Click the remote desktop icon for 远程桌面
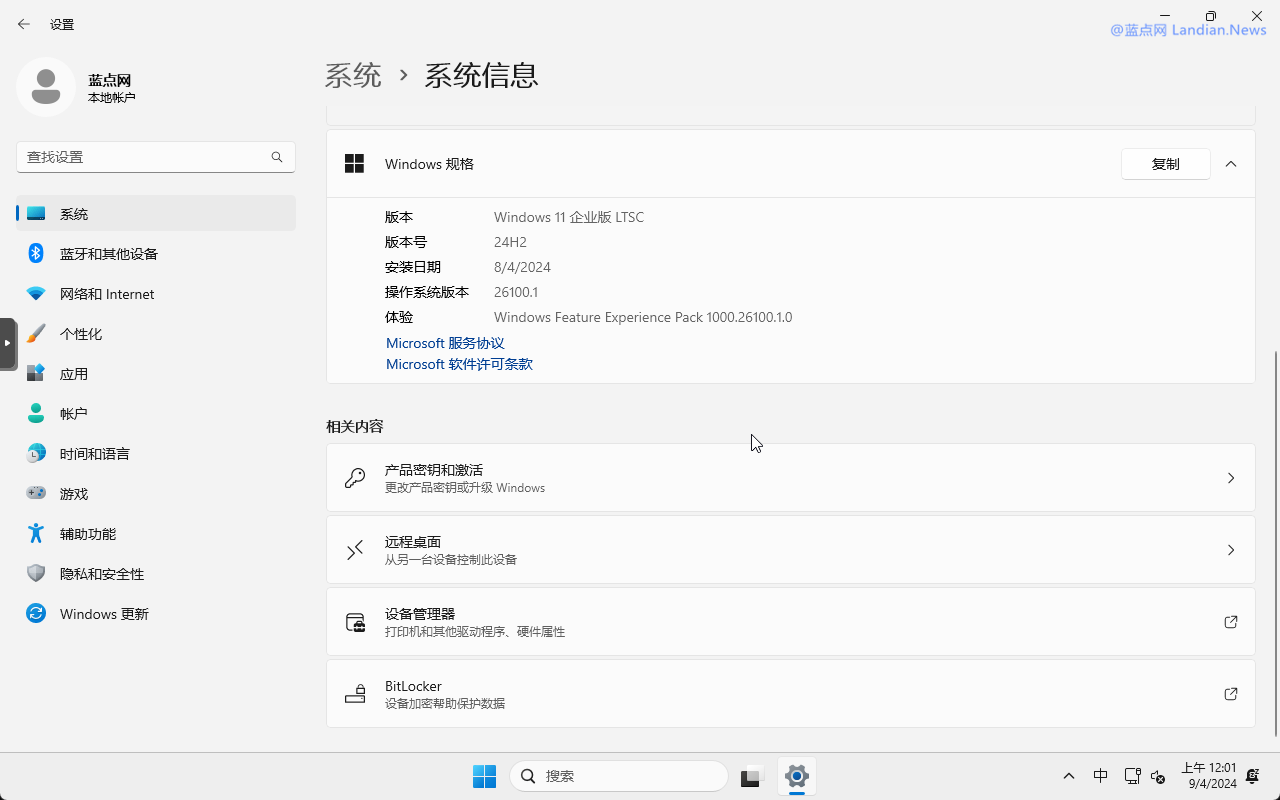Image resolution: width=1280 pixels, height=800 pixels. coord(355,550)
